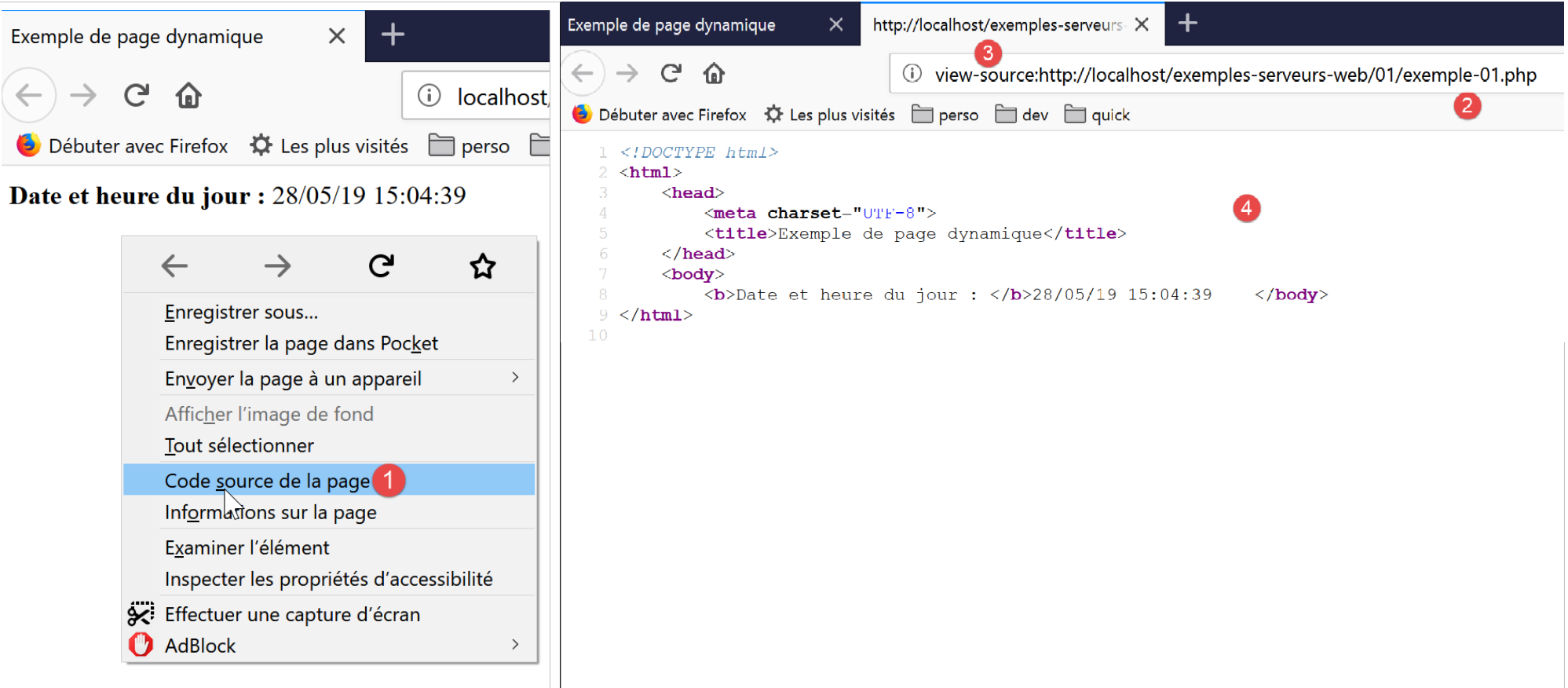This screenshot has width=1568, height=688.
Task: Click the home icon in the view-source window
Action: pos(713,74)
